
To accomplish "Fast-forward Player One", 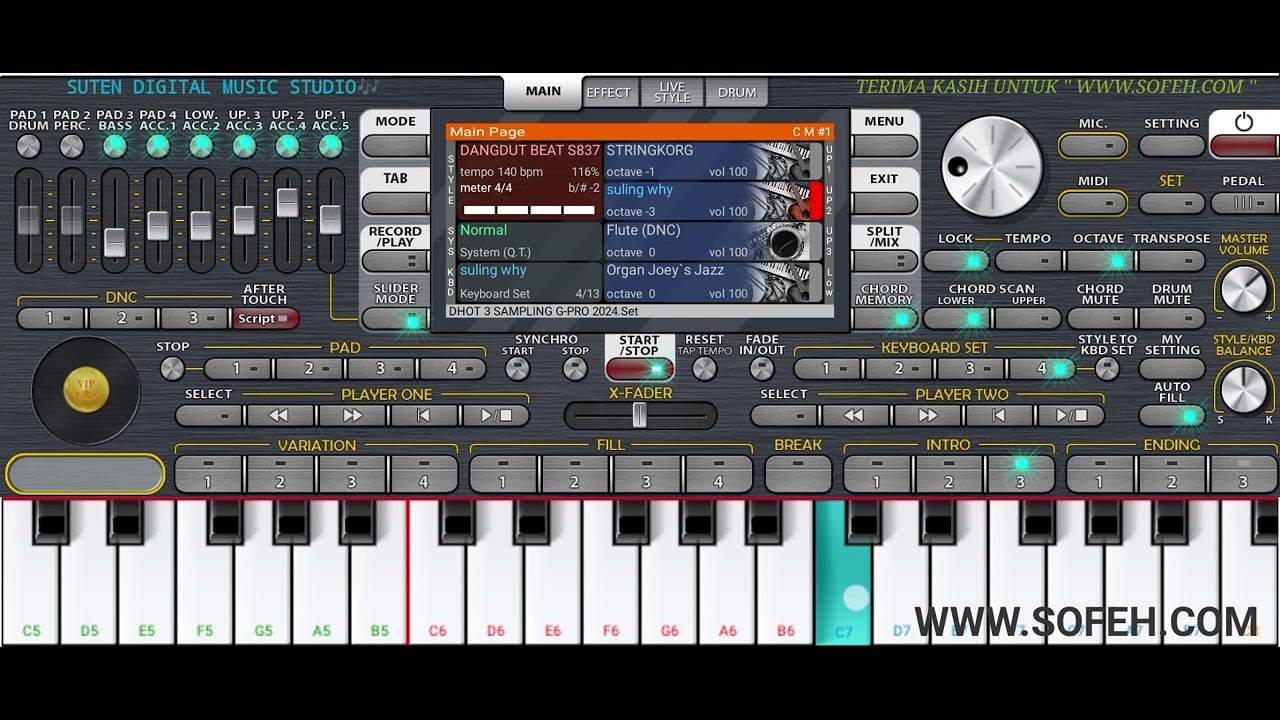I will click(x=352, y=415).
